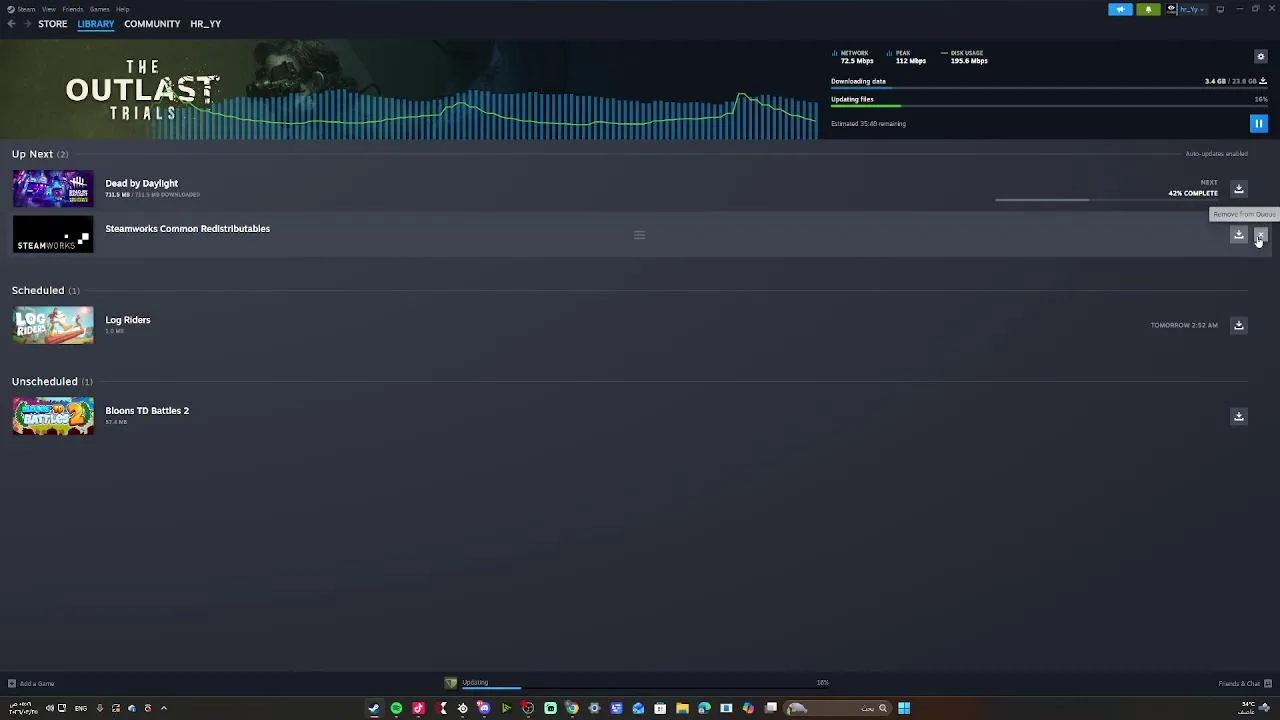Open the Games menu
Image resolution: width=1280 pixels, height=720 pixels.
pyautogui.click(x=99, y=9)
